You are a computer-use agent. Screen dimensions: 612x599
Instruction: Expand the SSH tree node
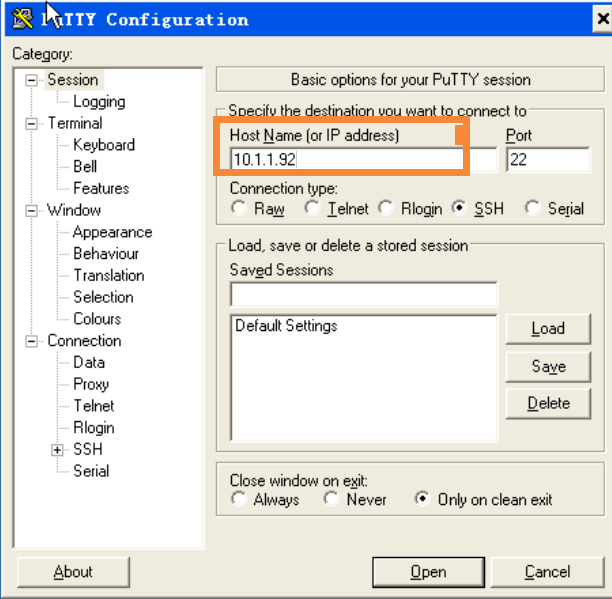point(57,450)
